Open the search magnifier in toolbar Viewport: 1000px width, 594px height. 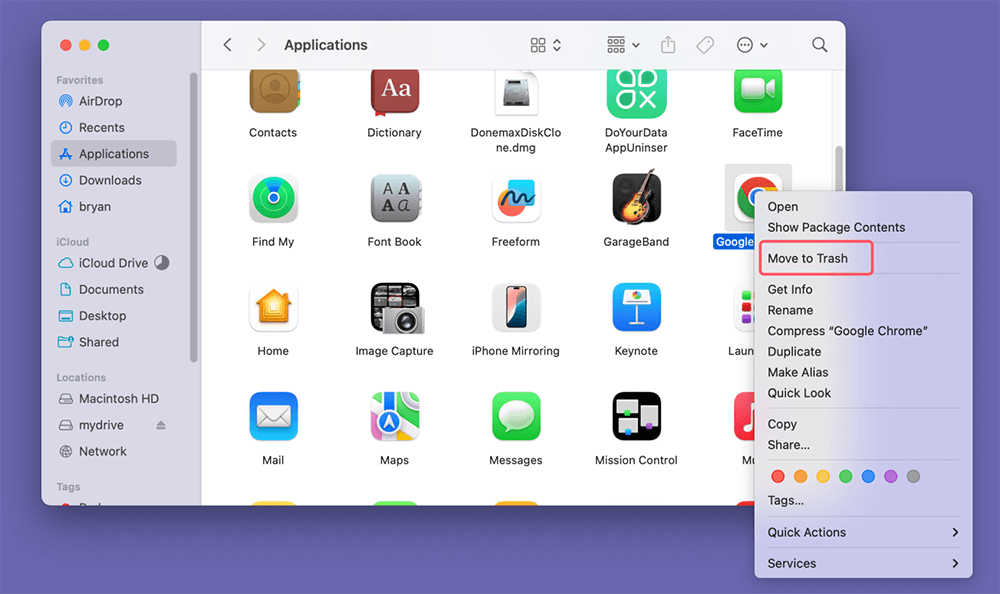[819, 45]
